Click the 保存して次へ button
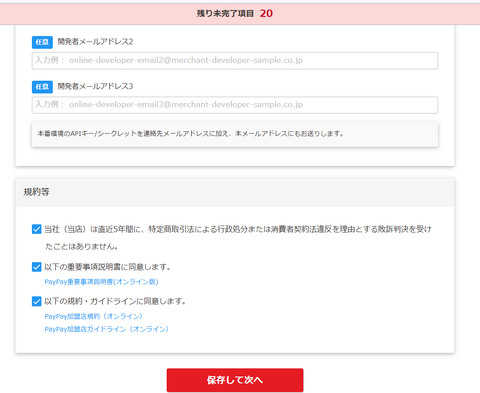This screenshot has width=480, height=393. (x=235, y=380)
